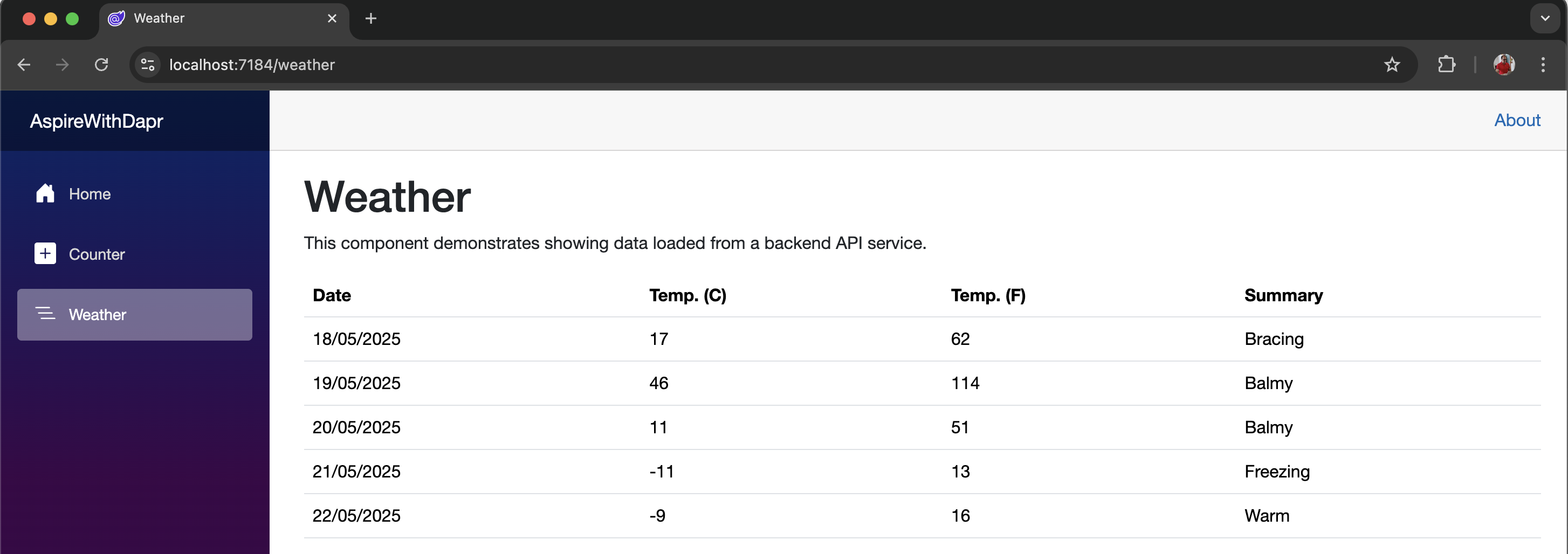Open Chrome three-dot menu

pyautogui.click(x=1543, y=65)
